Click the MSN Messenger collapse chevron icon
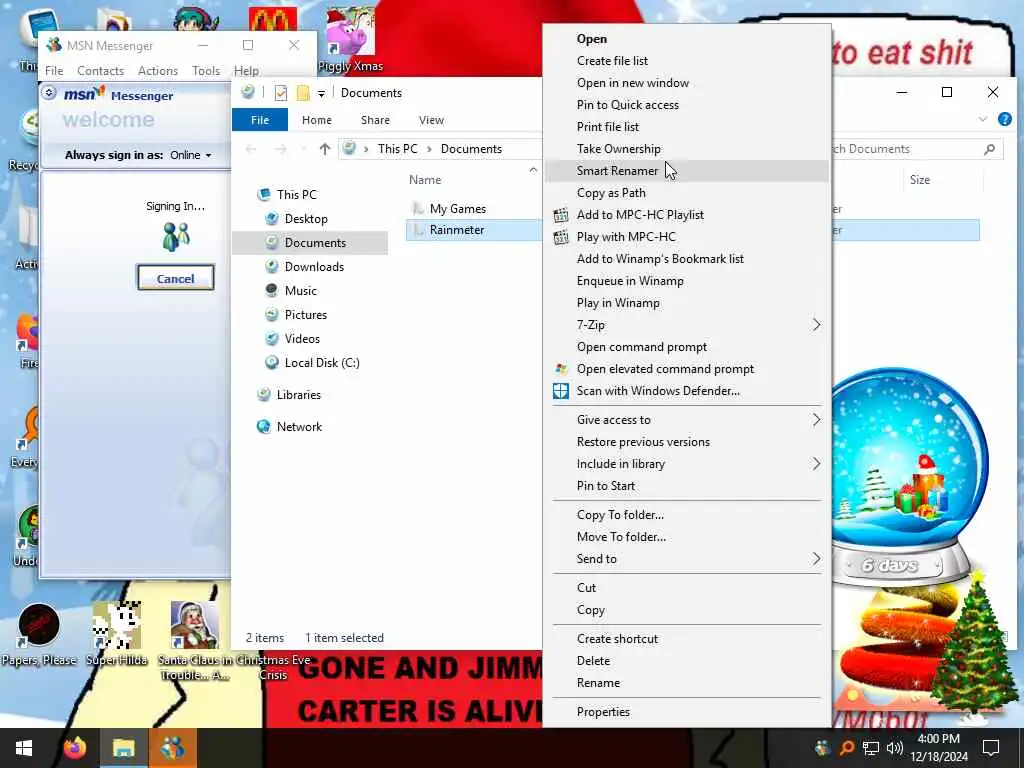 pos(49,93)
